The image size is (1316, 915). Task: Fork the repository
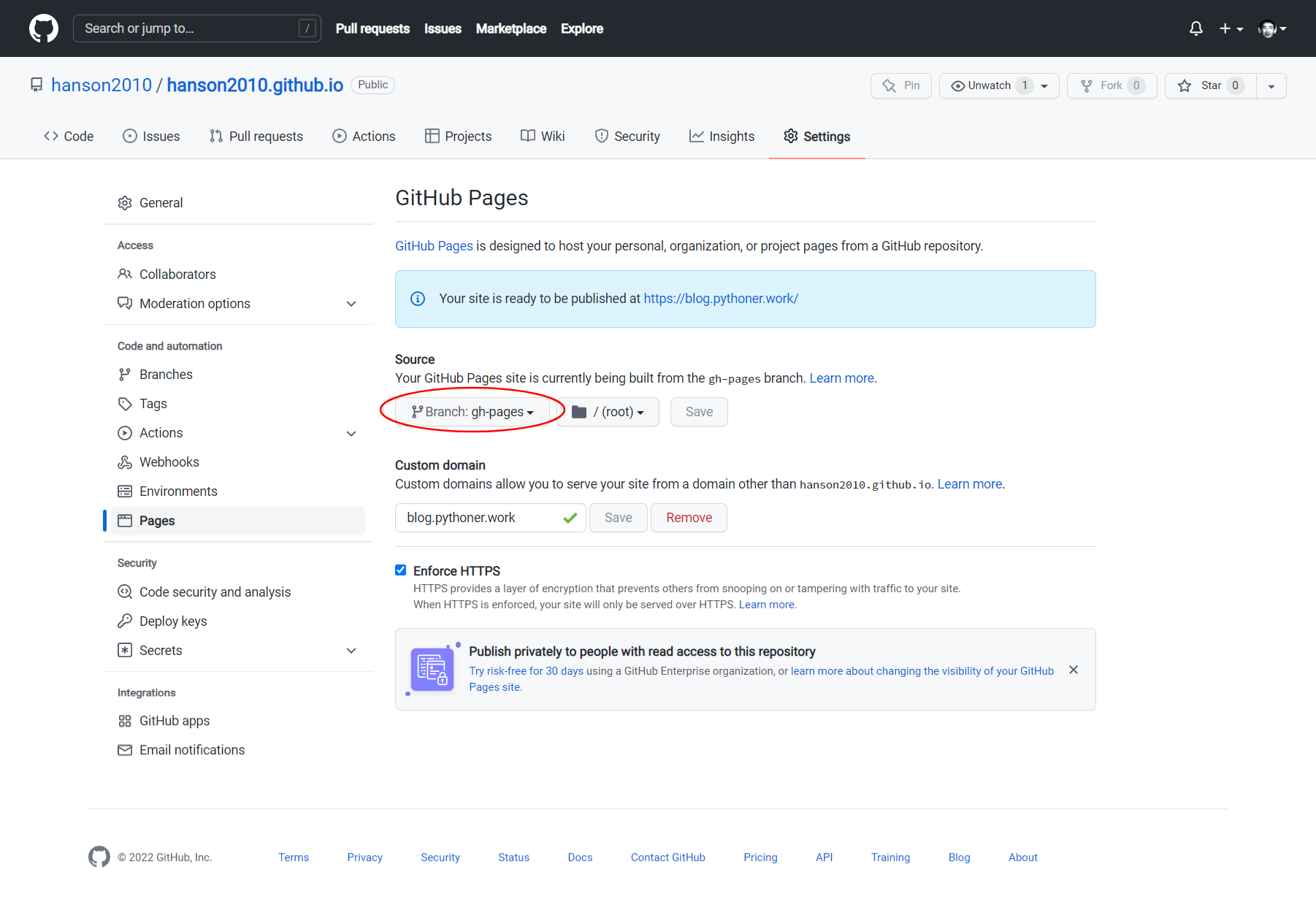[1112, 85]
